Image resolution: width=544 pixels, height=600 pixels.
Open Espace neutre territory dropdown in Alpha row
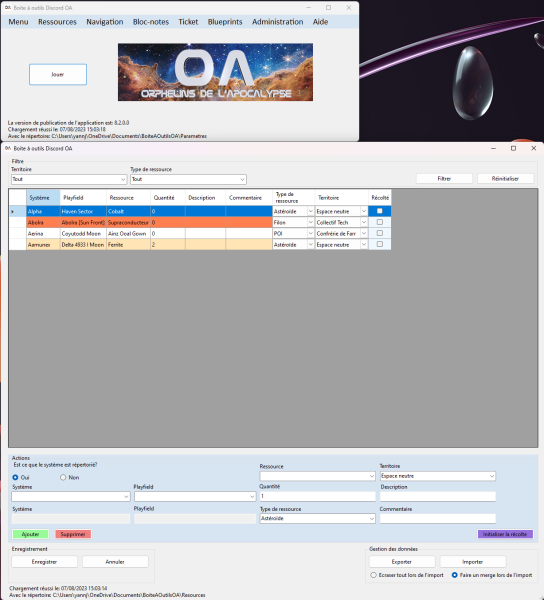[x=364, y=211]
